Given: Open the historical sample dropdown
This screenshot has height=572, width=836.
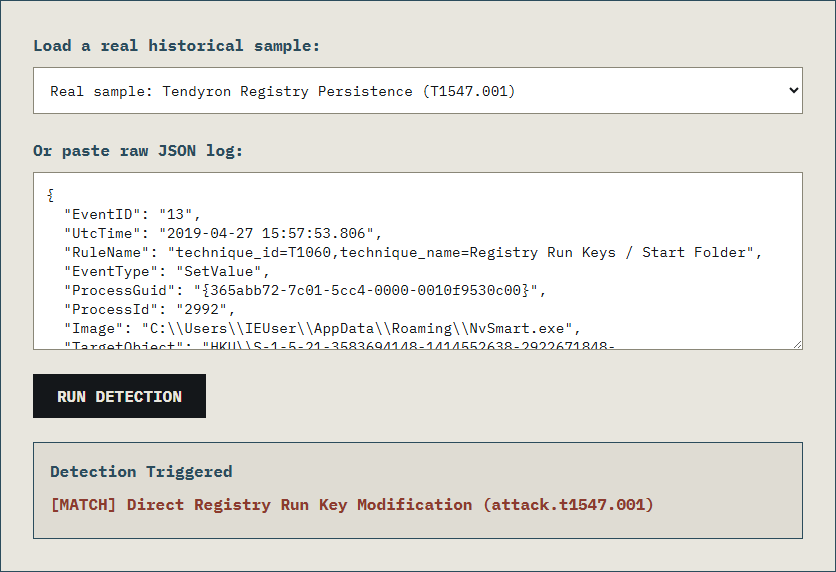Looking at the screenshot, I should pos(417,91).
